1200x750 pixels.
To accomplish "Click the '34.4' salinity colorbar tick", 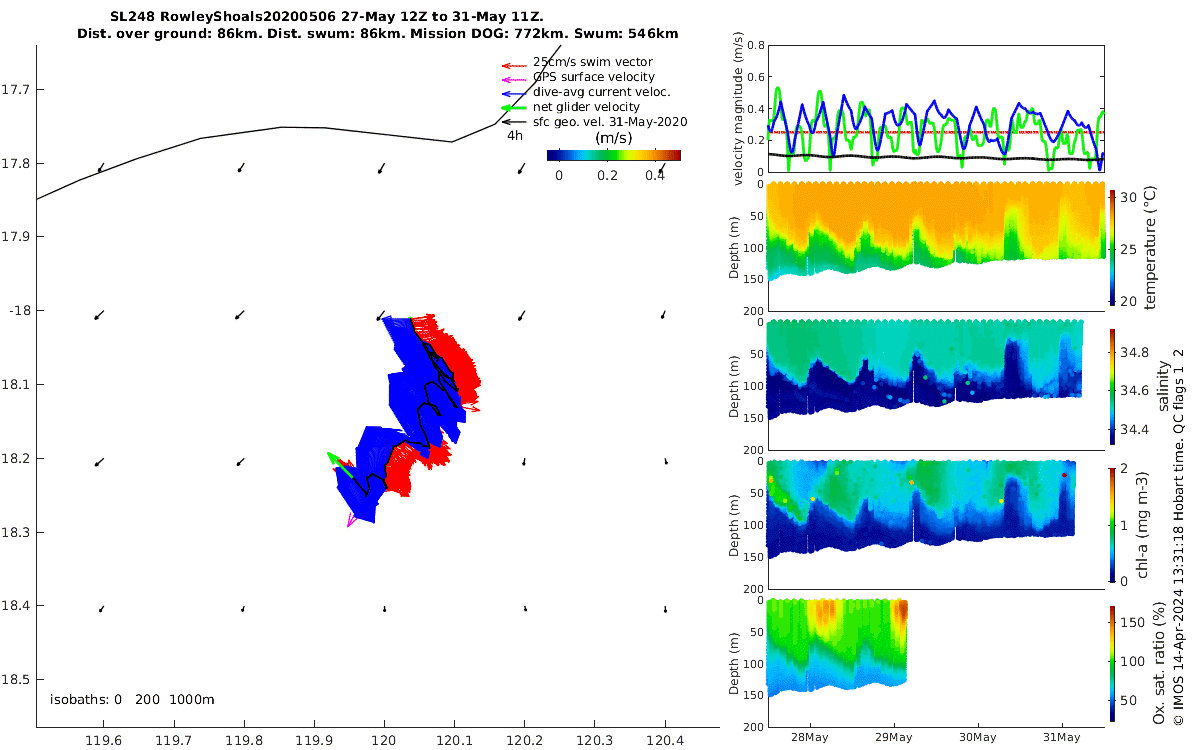I will (x=1135, y=429).
